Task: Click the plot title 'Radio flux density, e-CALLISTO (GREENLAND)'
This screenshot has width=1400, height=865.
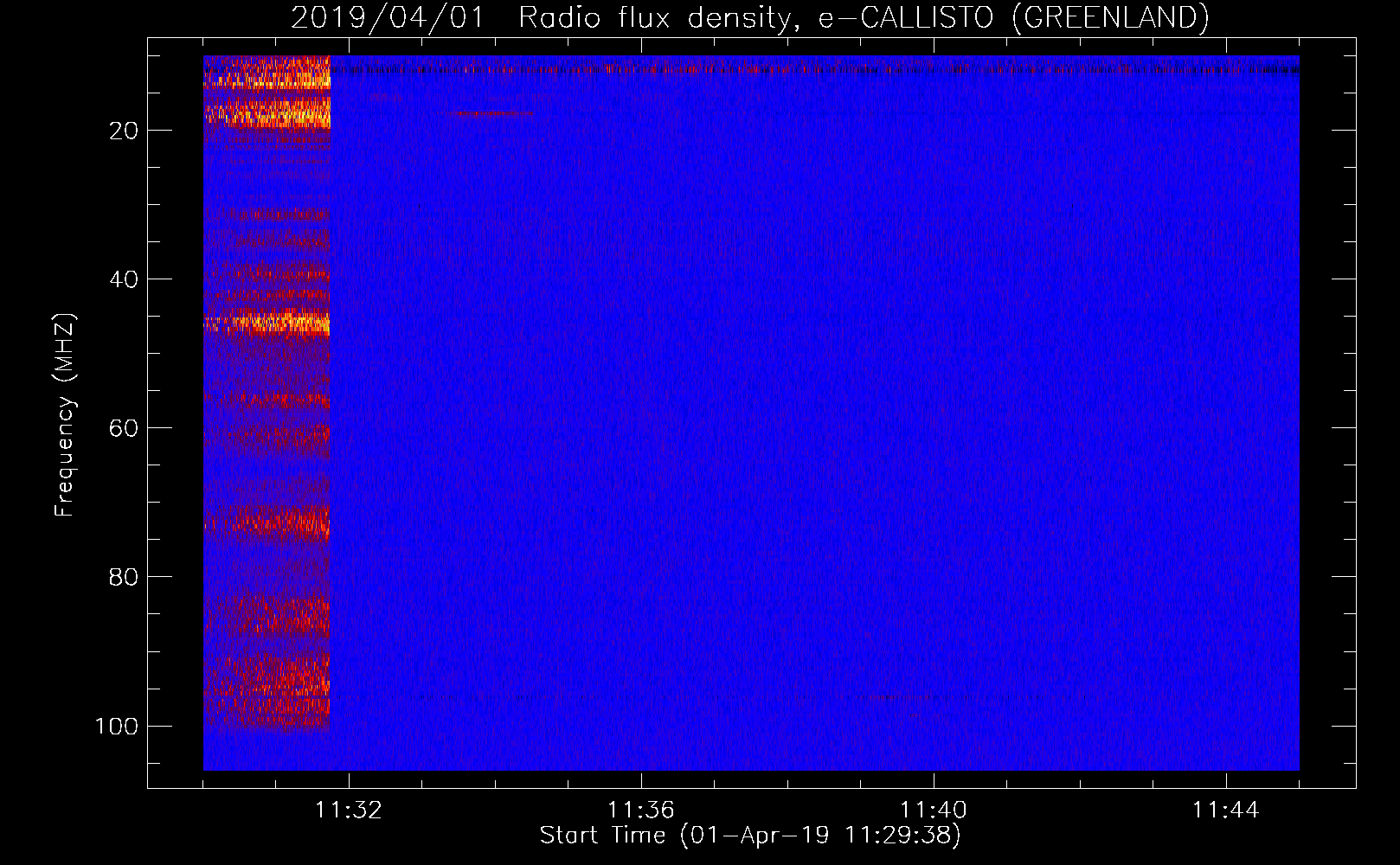Action: coord(864,17)
